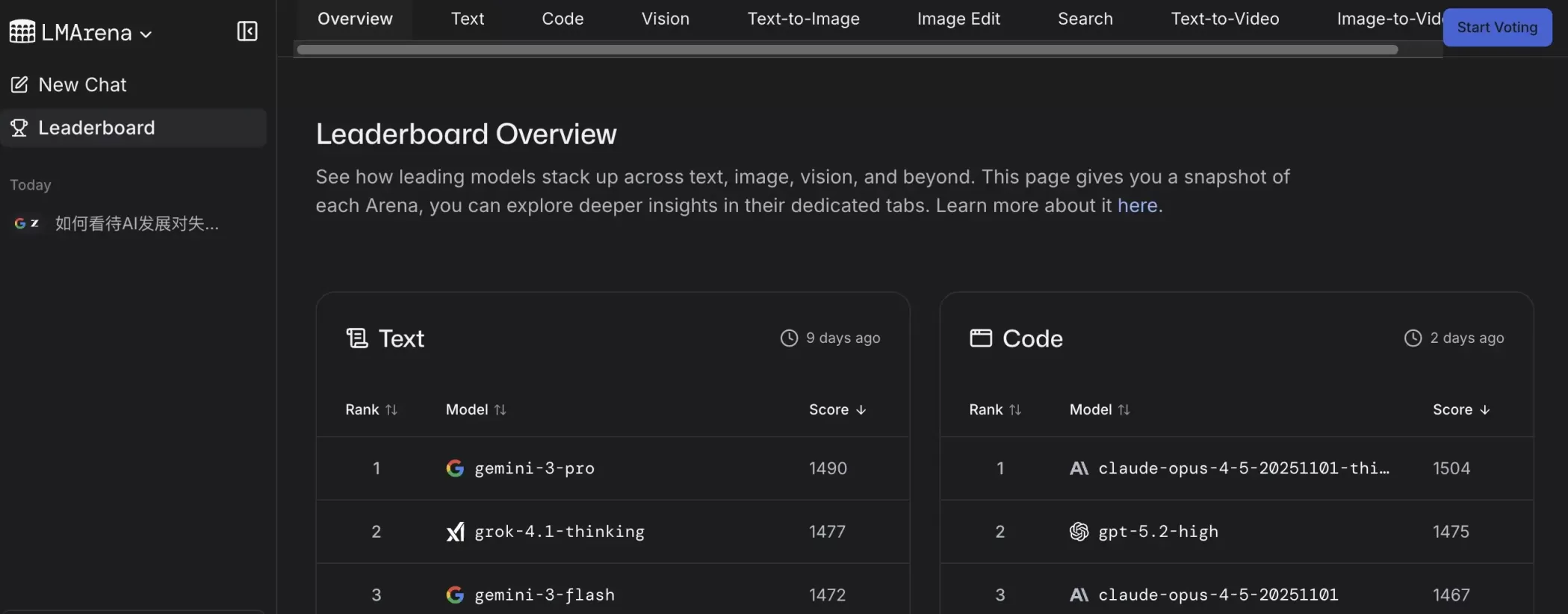
Task: Switch to the Overview tab
Action: coord(355,19)
